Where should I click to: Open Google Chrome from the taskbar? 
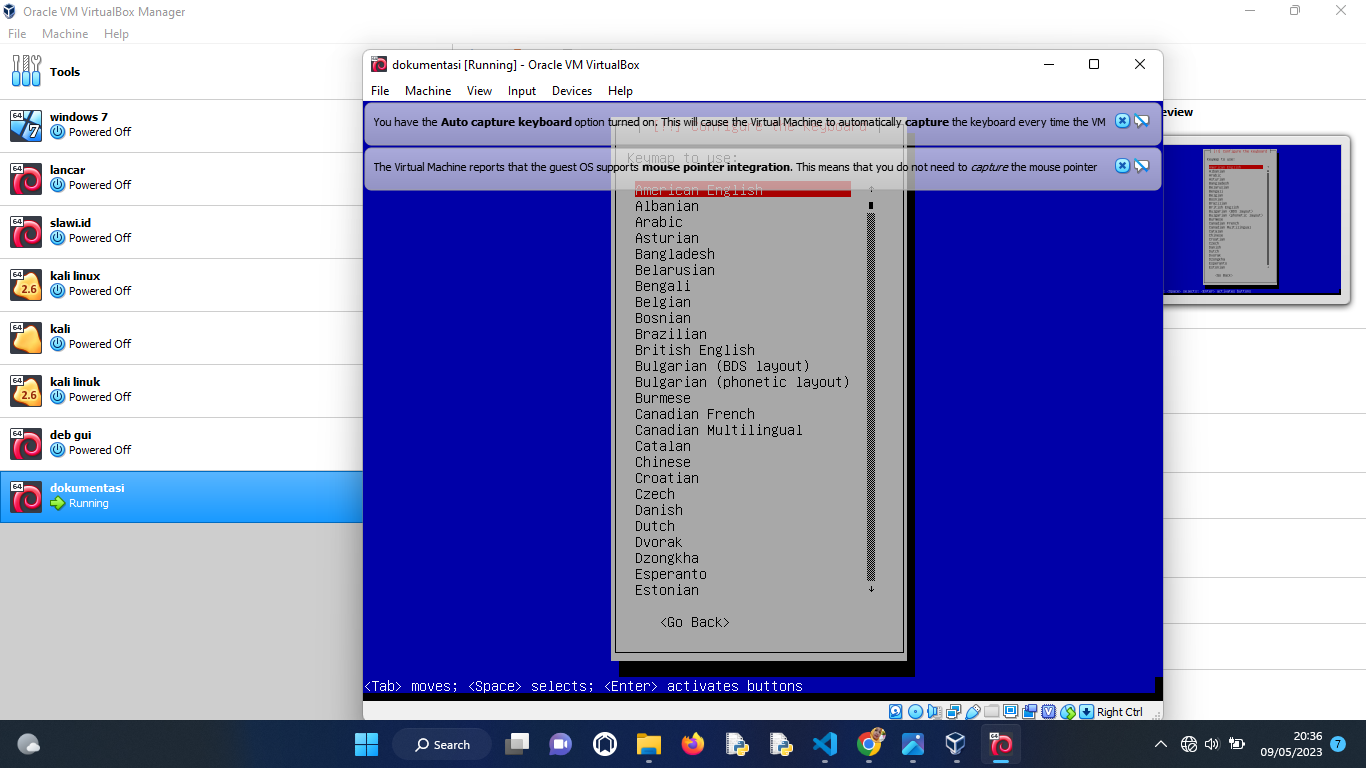(869, 744)
